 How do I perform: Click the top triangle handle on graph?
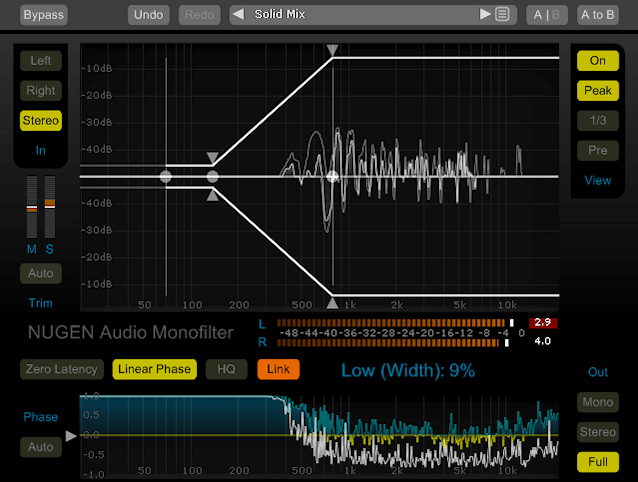[333, 49]
